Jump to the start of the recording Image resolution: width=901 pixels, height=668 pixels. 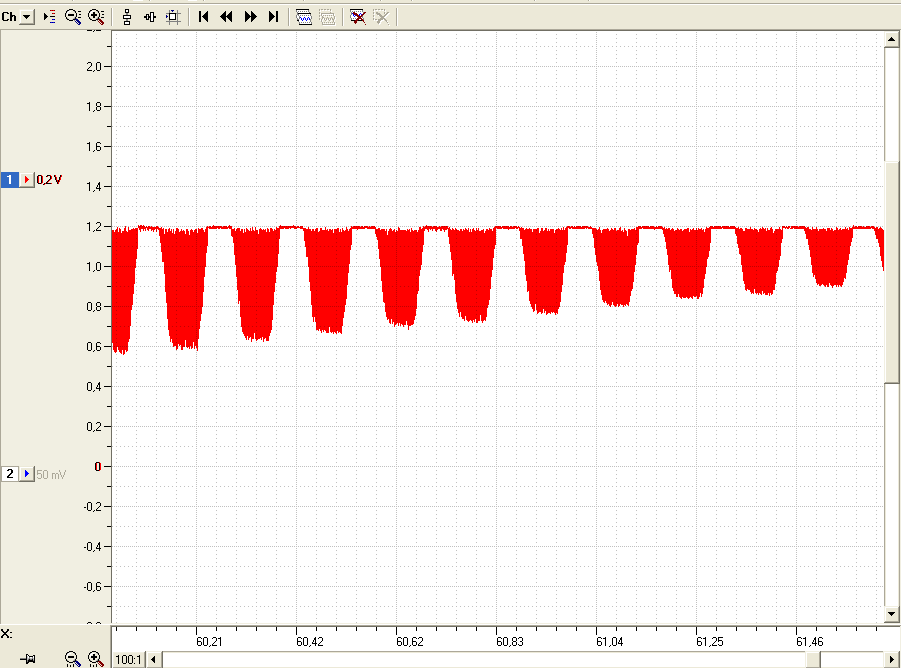(203, 17)
